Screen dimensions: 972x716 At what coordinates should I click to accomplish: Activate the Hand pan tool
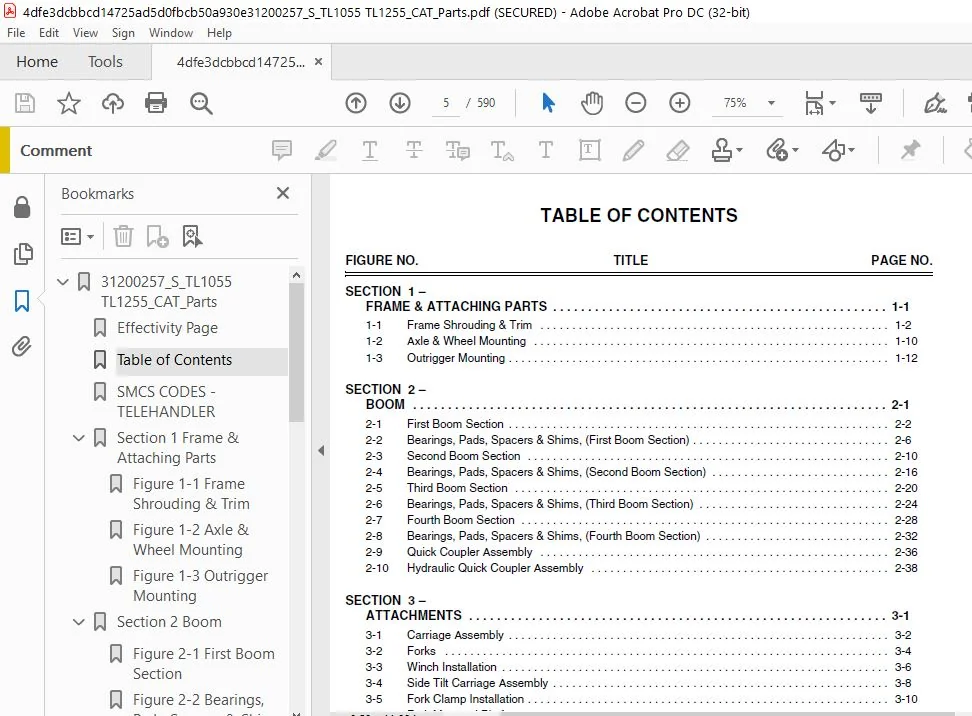(x=592, y=103)
